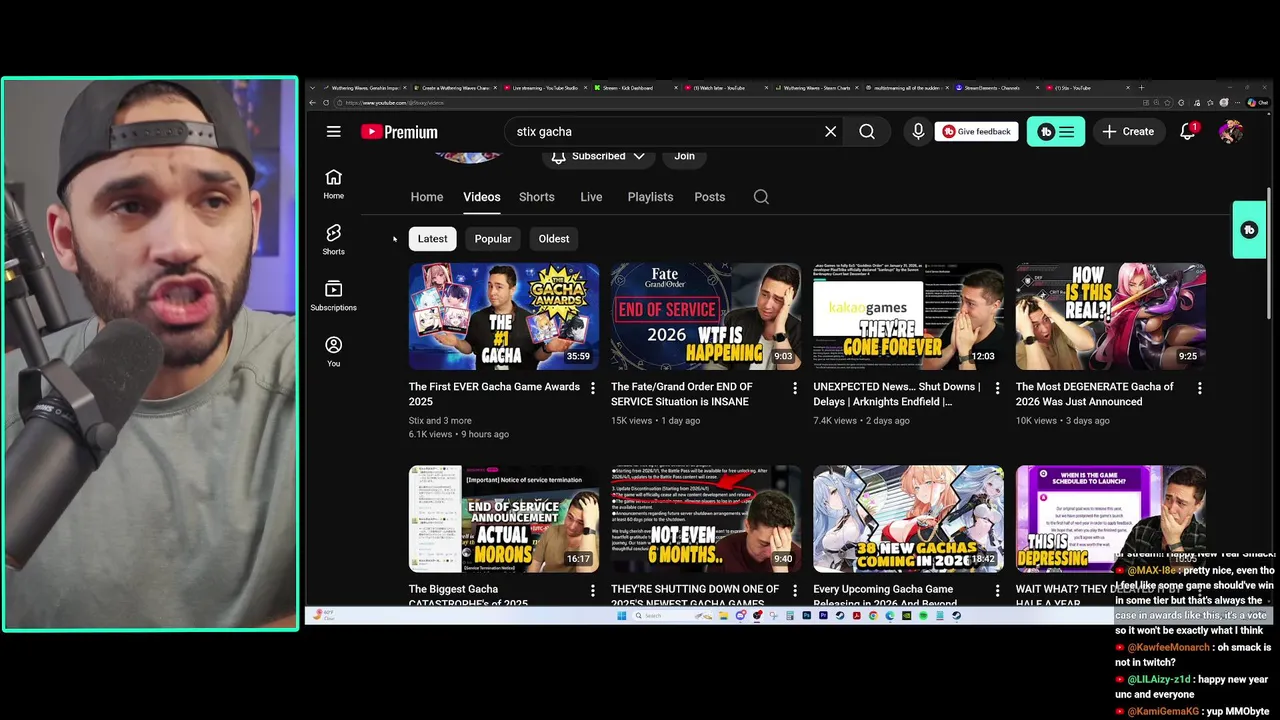Play the Not Even 6 Months 9:40 thumbnail
Image resolution: width=1280 pixels, height=720 pixels.
(706, 519)
